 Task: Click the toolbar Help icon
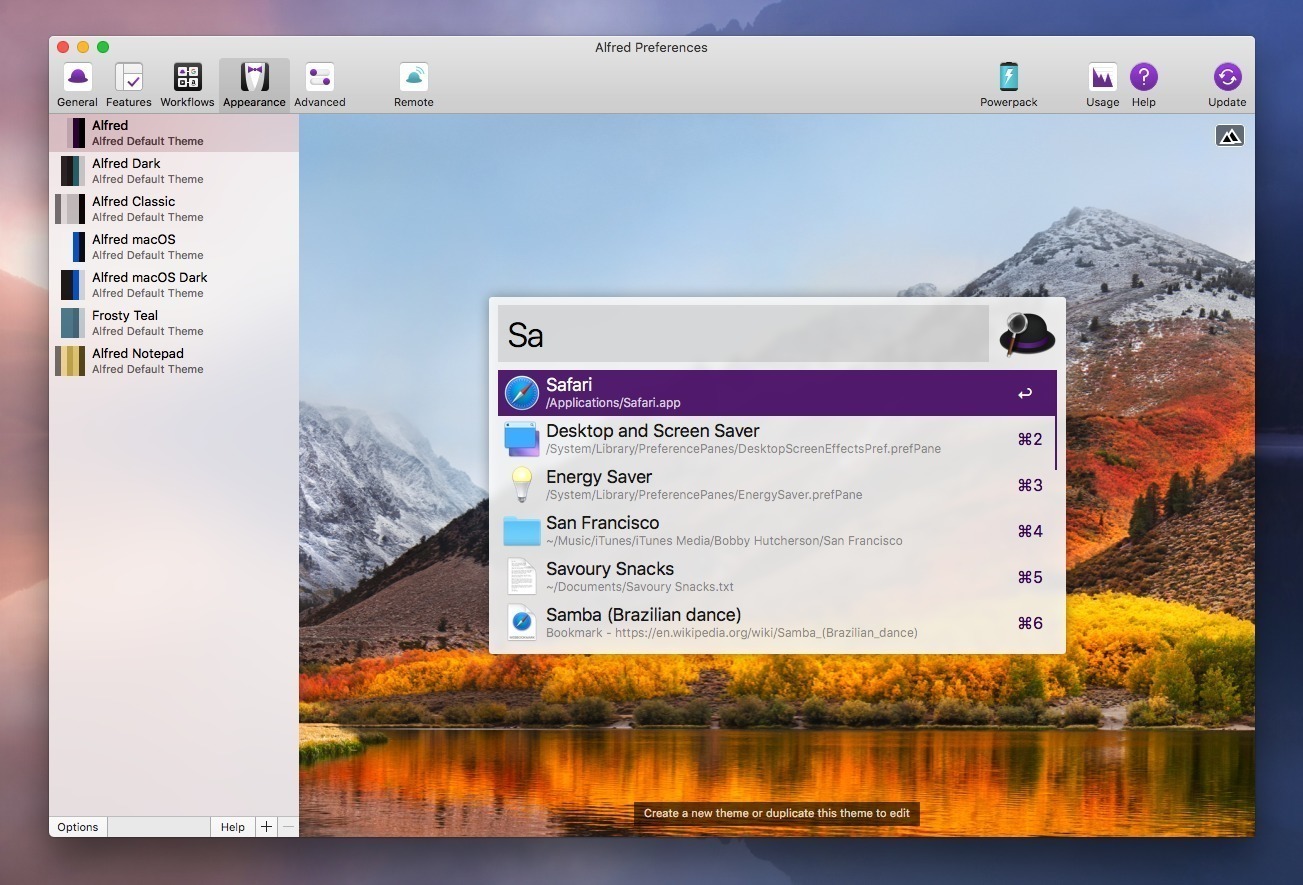tap(1143, 85)
